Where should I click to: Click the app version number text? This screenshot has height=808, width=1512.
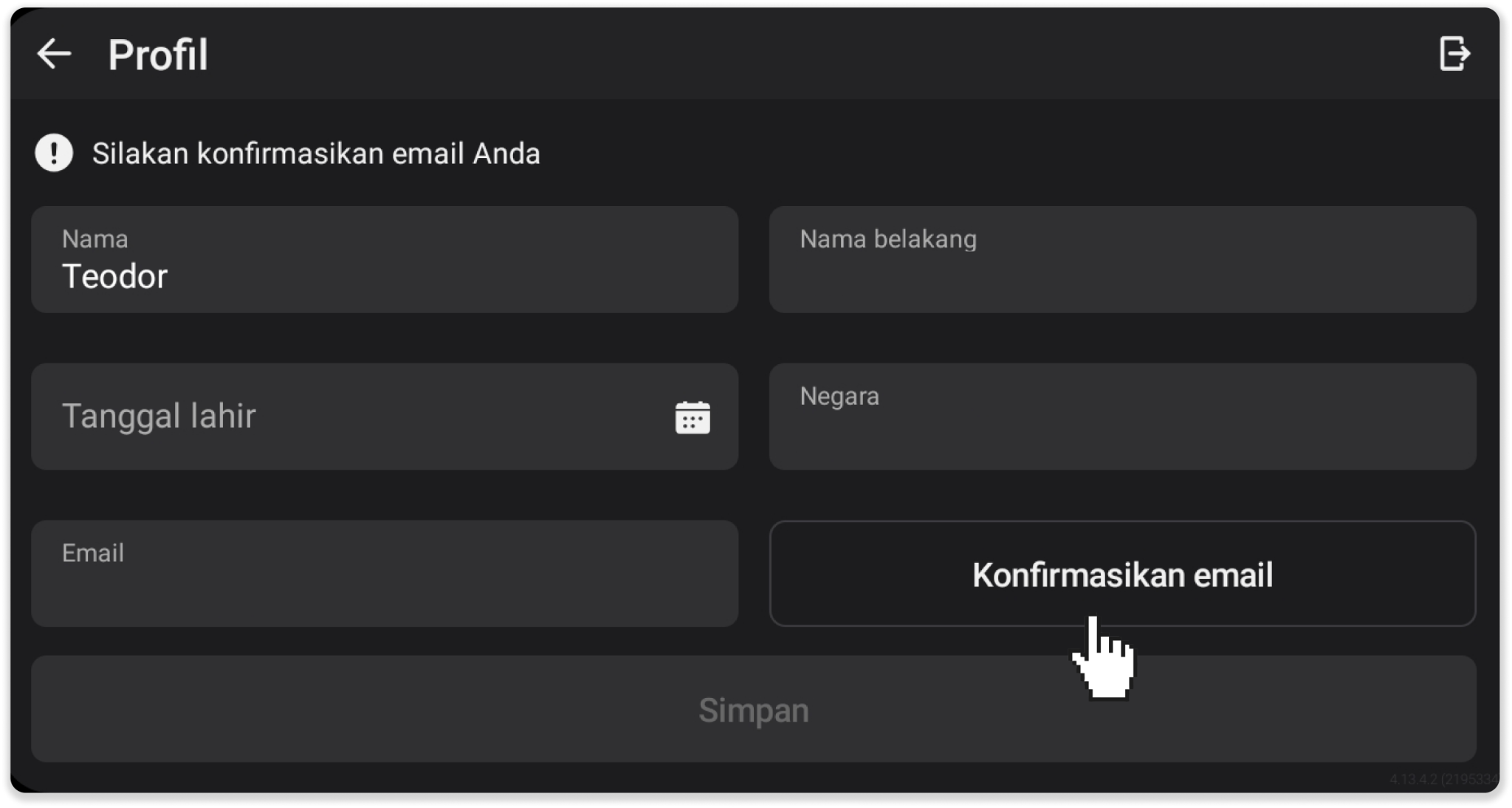coord(1443,779)
